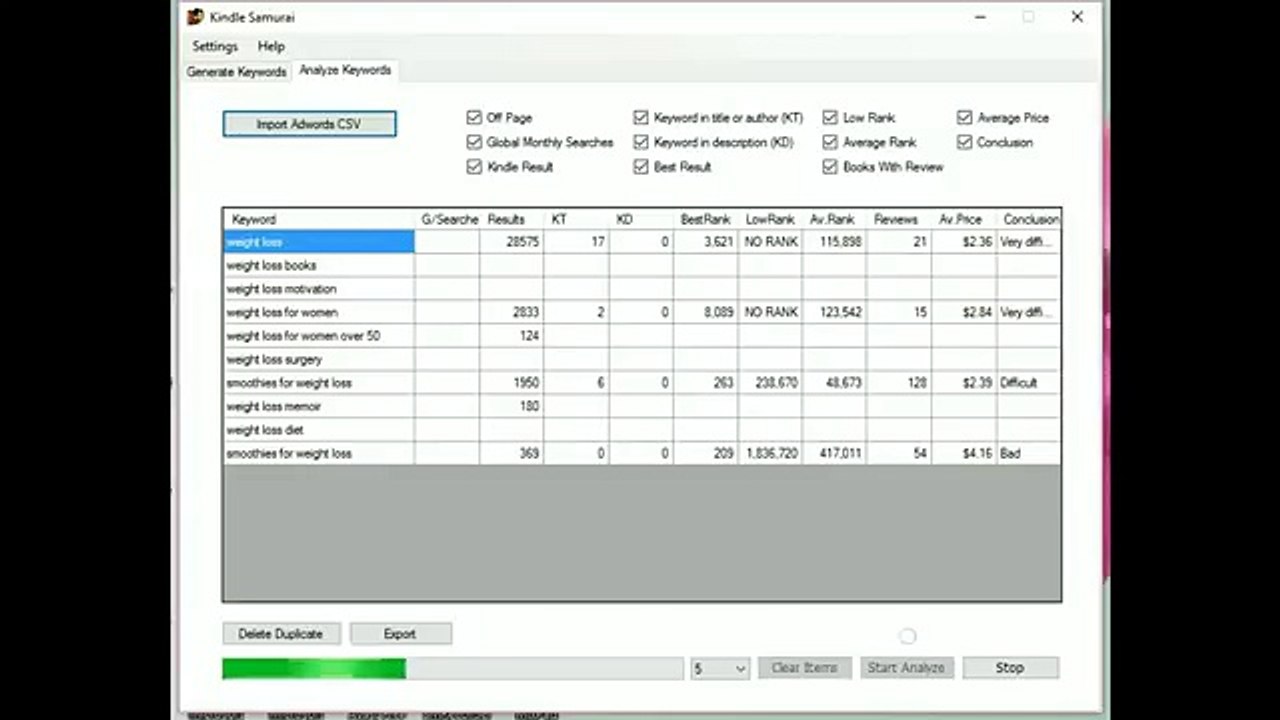Image resolution: width=1280 pixels, height=720 pixels.
Task: Toggle Books With Review checkbox
Action: (x=830, y=167)
